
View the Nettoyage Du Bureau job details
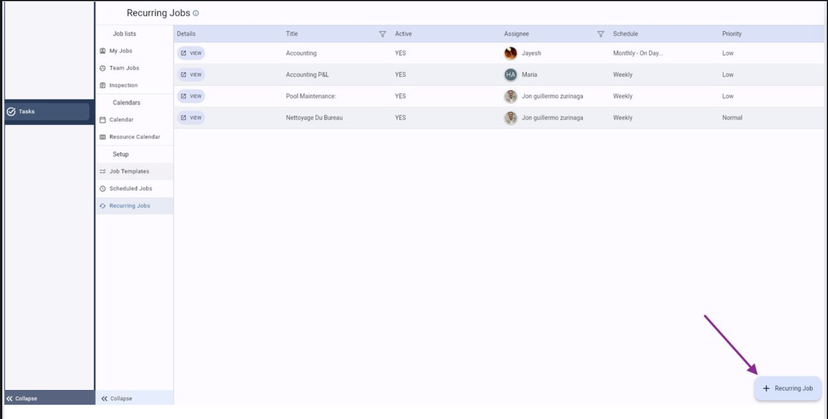191,118
